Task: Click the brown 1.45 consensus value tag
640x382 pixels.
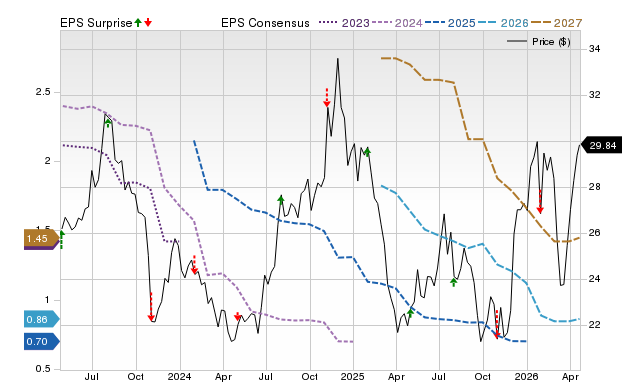Action: [42, 239]
